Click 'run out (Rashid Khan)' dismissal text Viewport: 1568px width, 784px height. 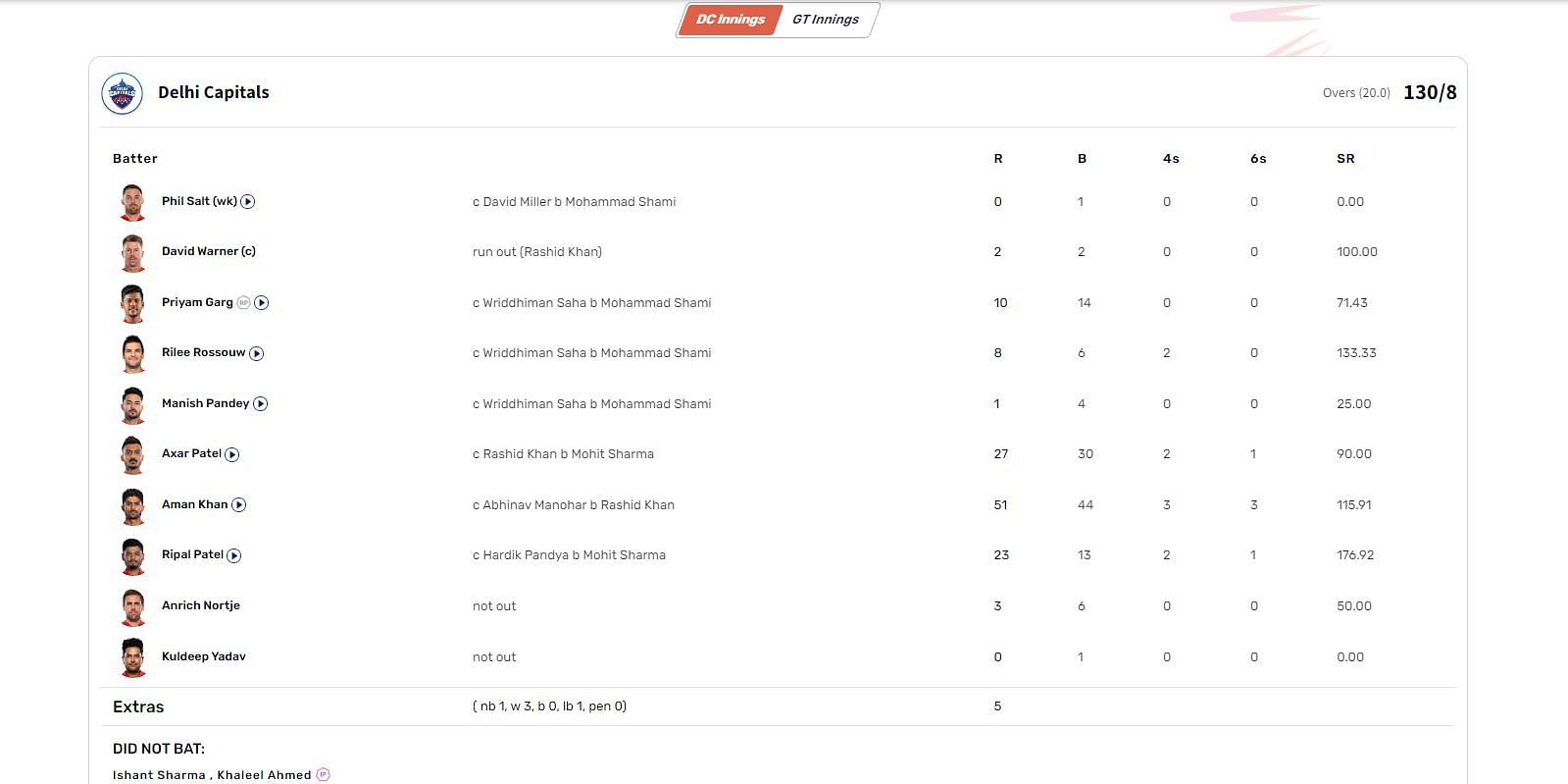click(537, 252)
